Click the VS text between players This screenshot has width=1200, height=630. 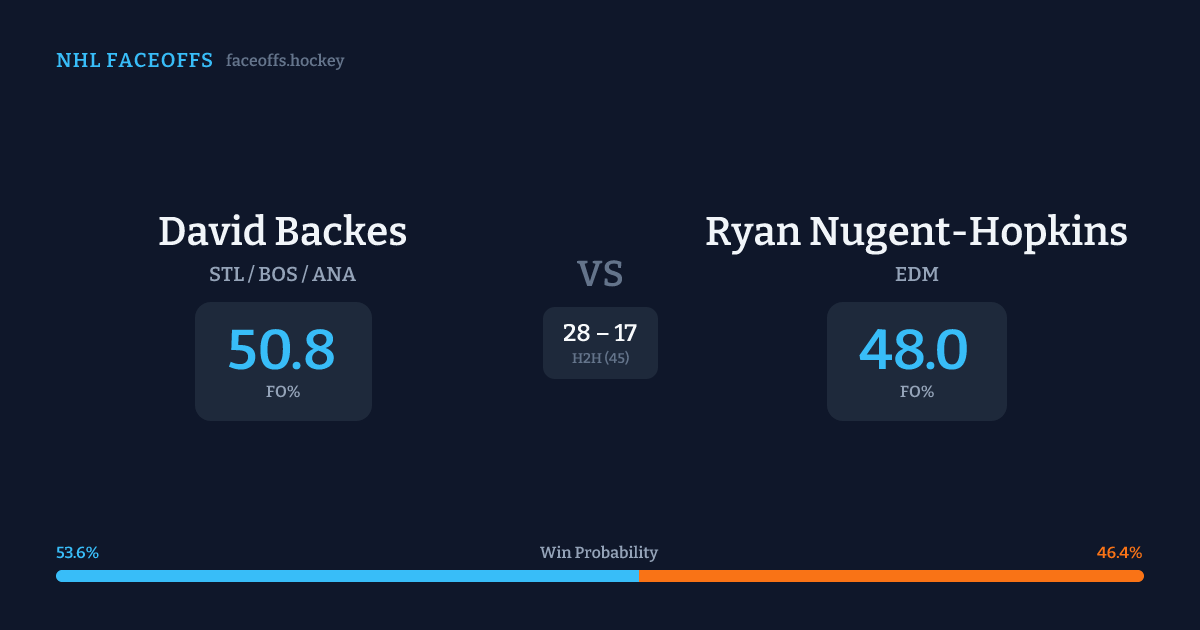pos(600,274)
